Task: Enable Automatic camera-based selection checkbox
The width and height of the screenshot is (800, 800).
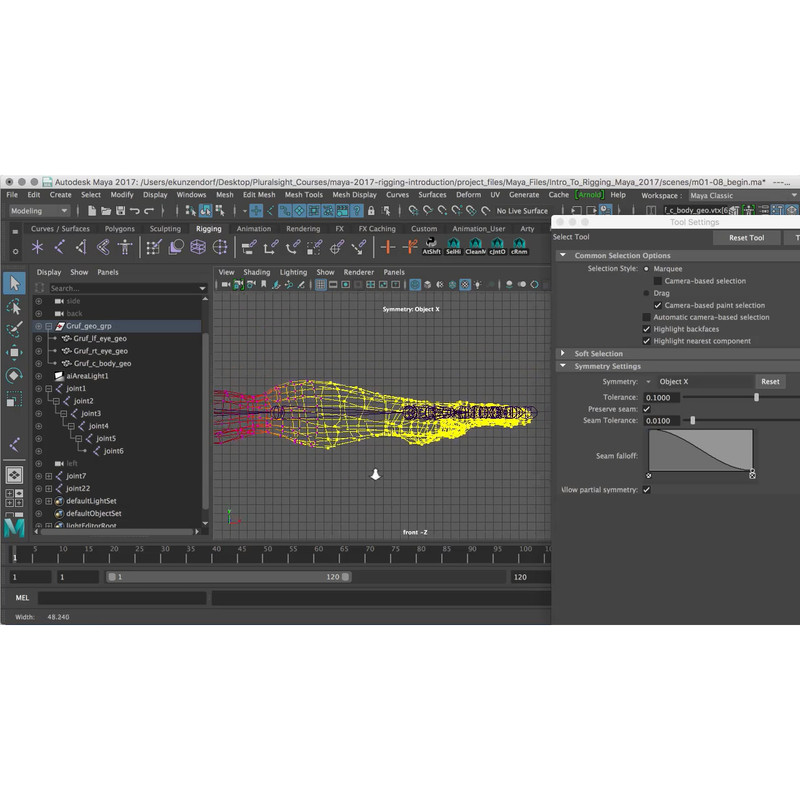Action: click(x=646, y=317)
